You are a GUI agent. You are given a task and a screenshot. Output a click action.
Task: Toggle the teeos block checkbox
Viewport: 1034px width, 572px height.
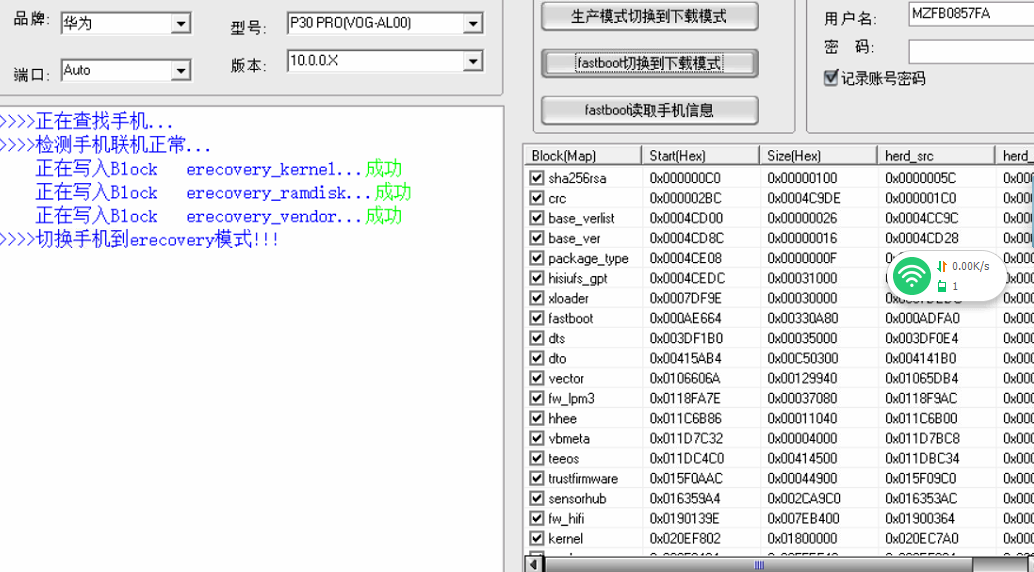click(x=537, y=458)
